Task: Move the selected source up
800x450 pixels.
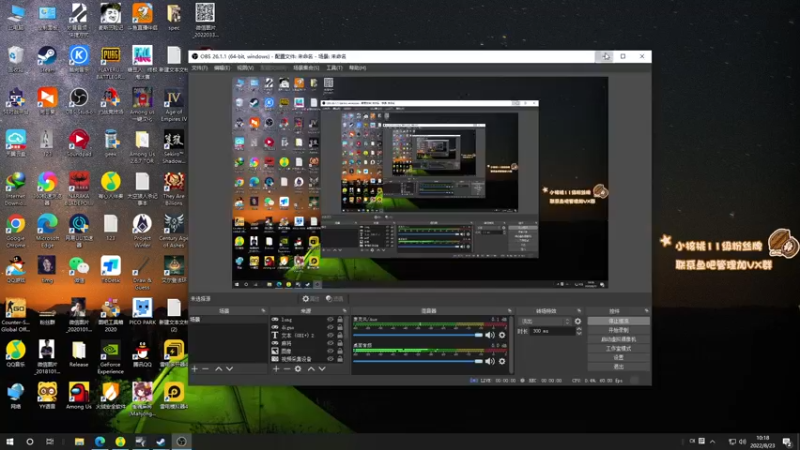Action: coord(311,369)
